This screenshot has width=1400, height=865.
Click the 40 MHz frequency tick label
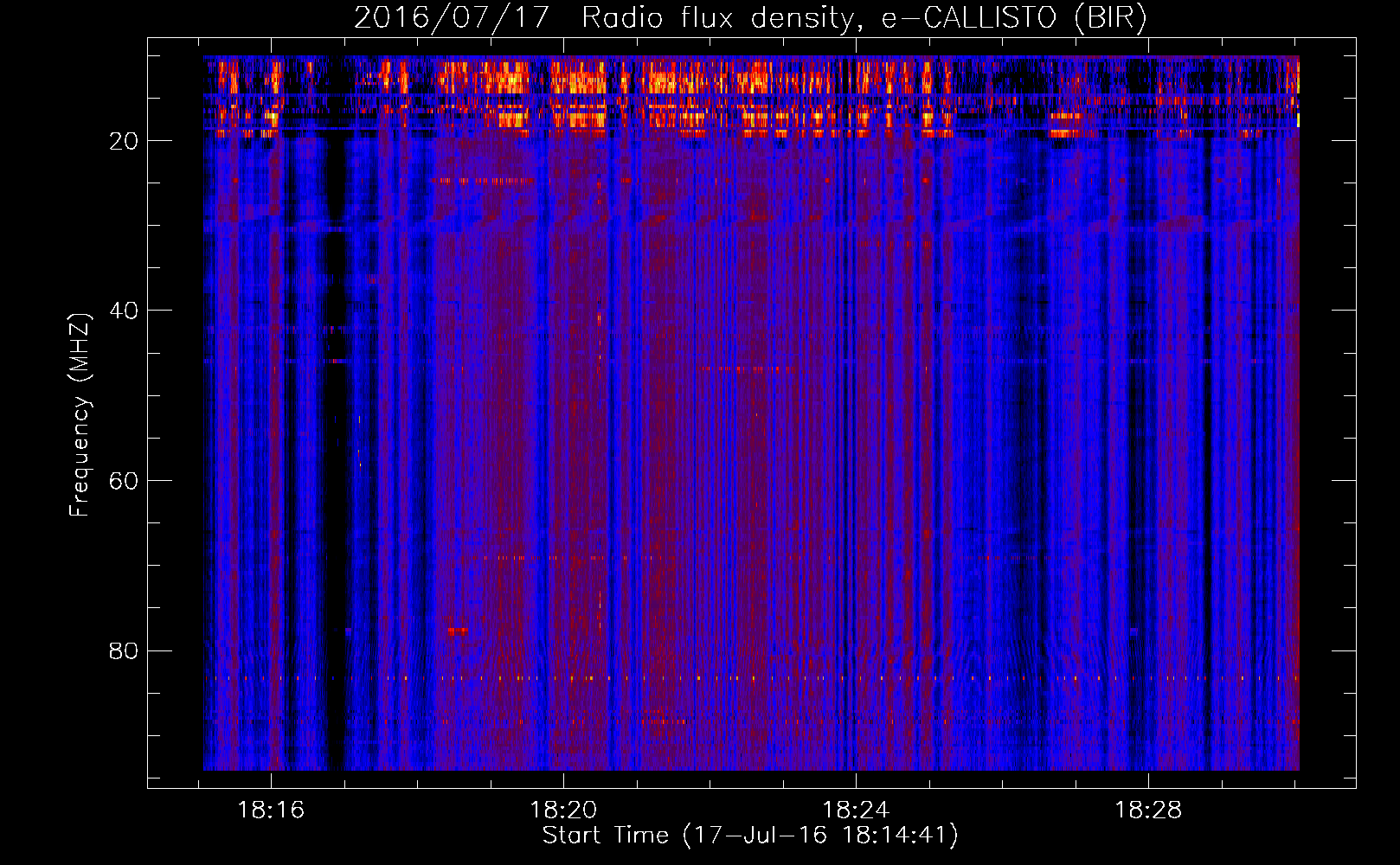point(125,311)
